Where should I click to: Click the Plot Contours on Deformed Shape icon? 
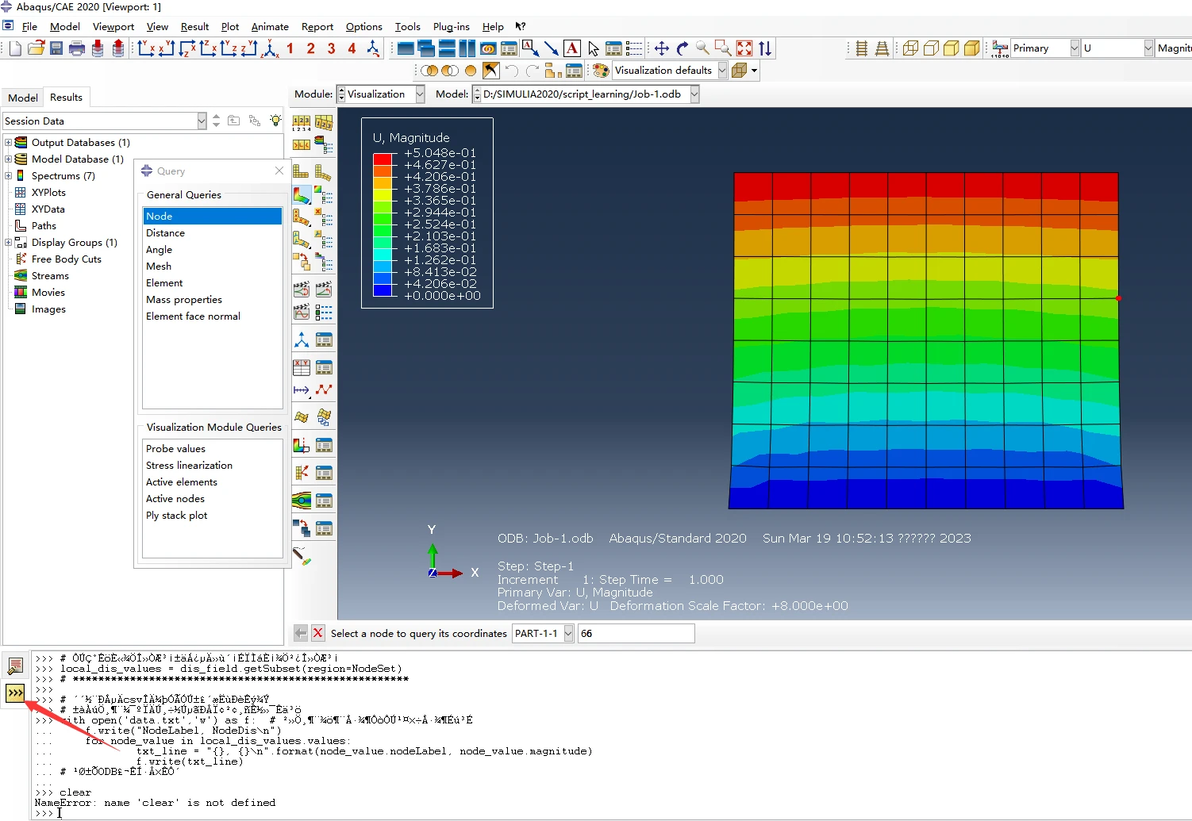click(x=301, y=196)
